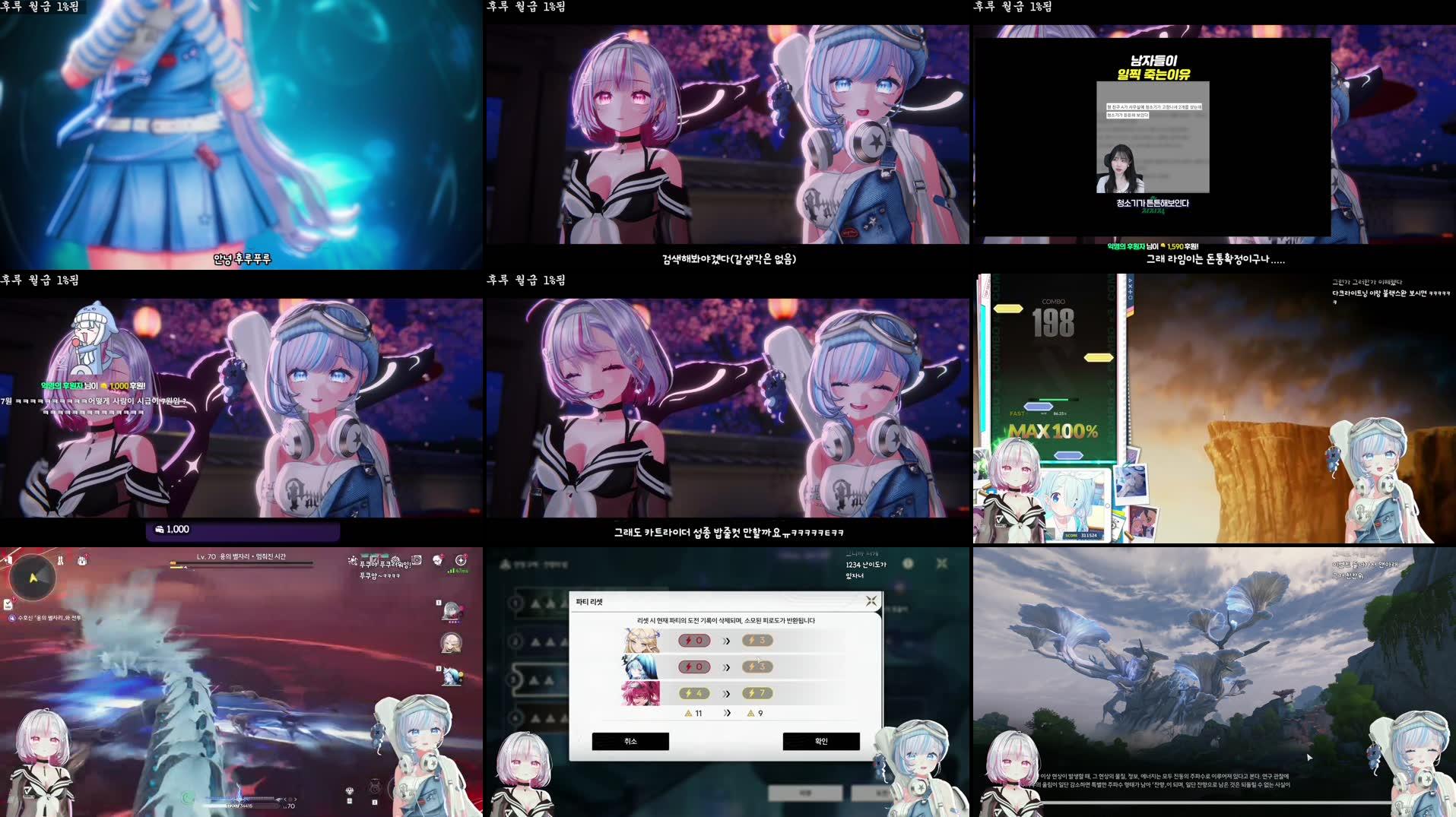Click the compass icon above the ping indicator
Image resolution: width=1456 pixels, height=817 pixels.
point(461,559)
